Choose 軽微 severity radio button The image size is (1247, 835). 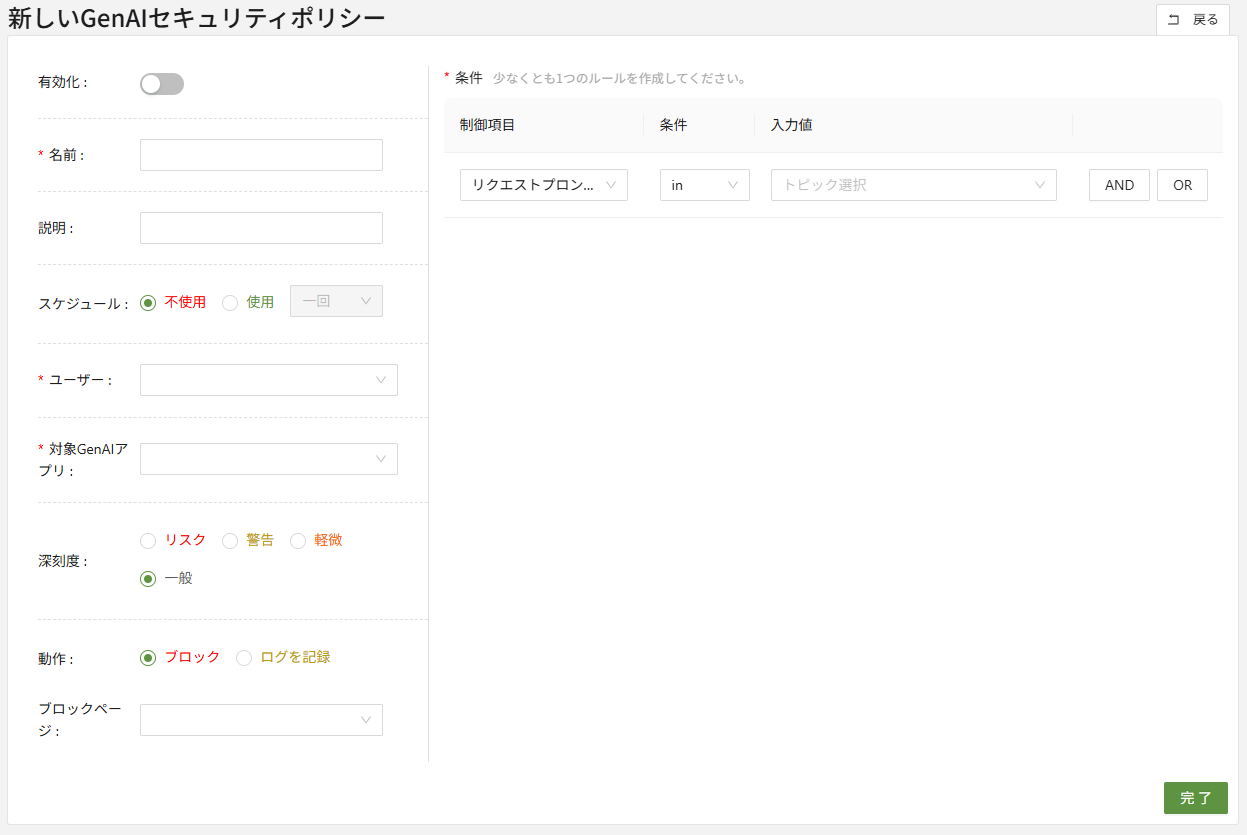point(298,541)
